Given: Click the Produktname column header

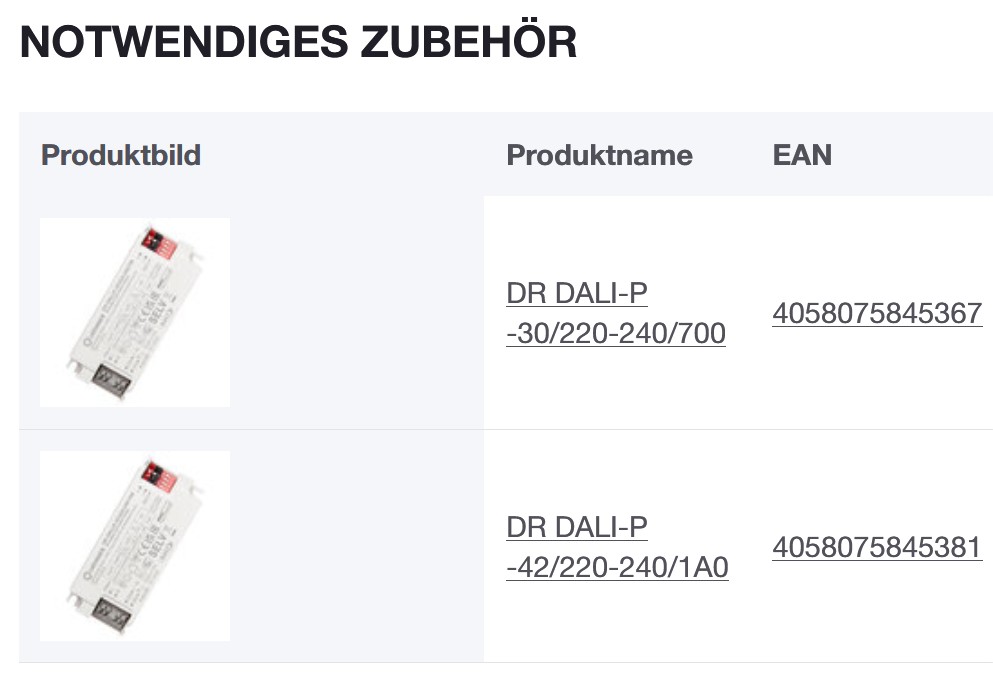Looking at the screenshot, I should 599,156.
